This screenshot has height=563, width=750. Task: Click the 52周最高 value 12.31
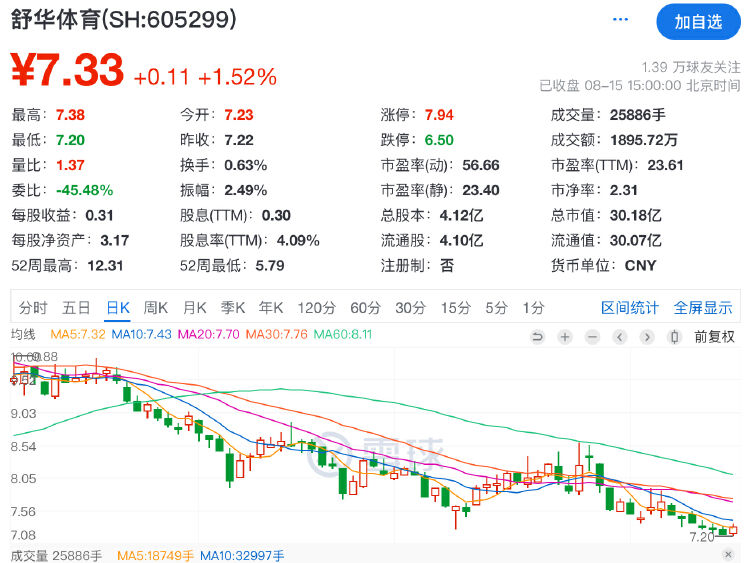105,265
